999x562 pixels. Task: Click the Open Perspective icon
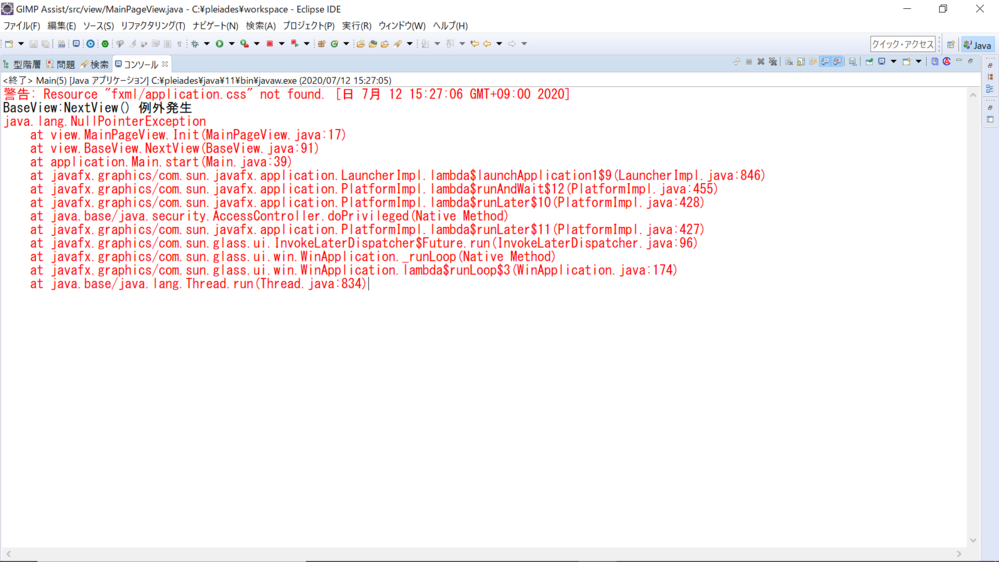point(951,45)
